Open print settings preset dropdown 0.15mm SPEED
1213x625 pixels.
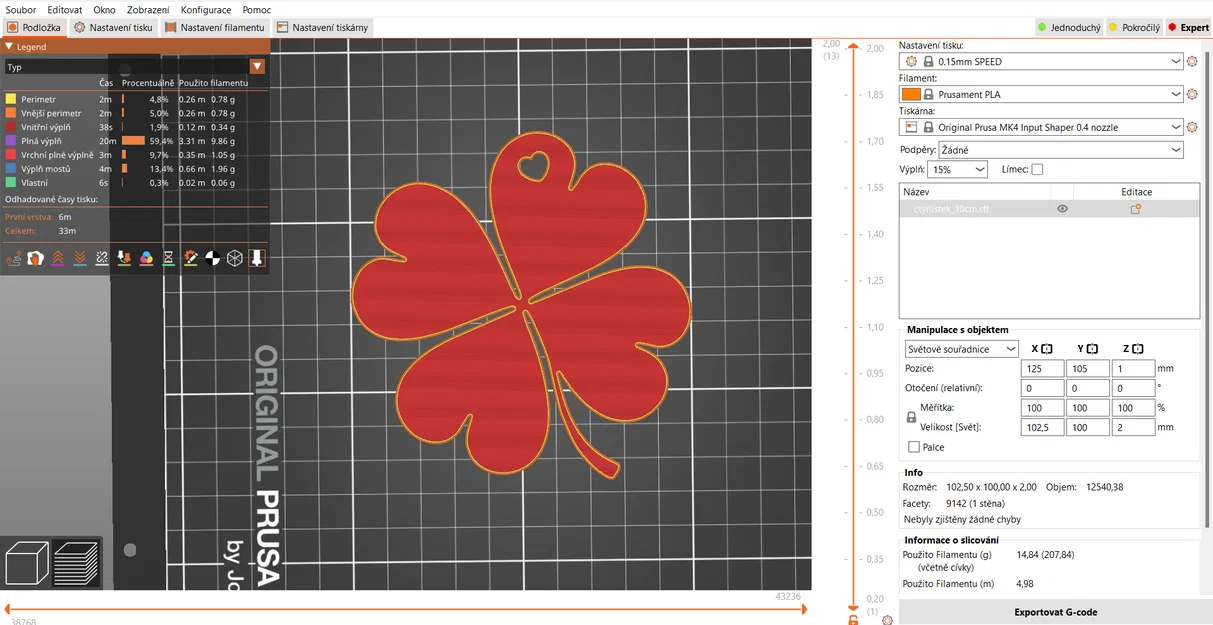[1042, 61]
